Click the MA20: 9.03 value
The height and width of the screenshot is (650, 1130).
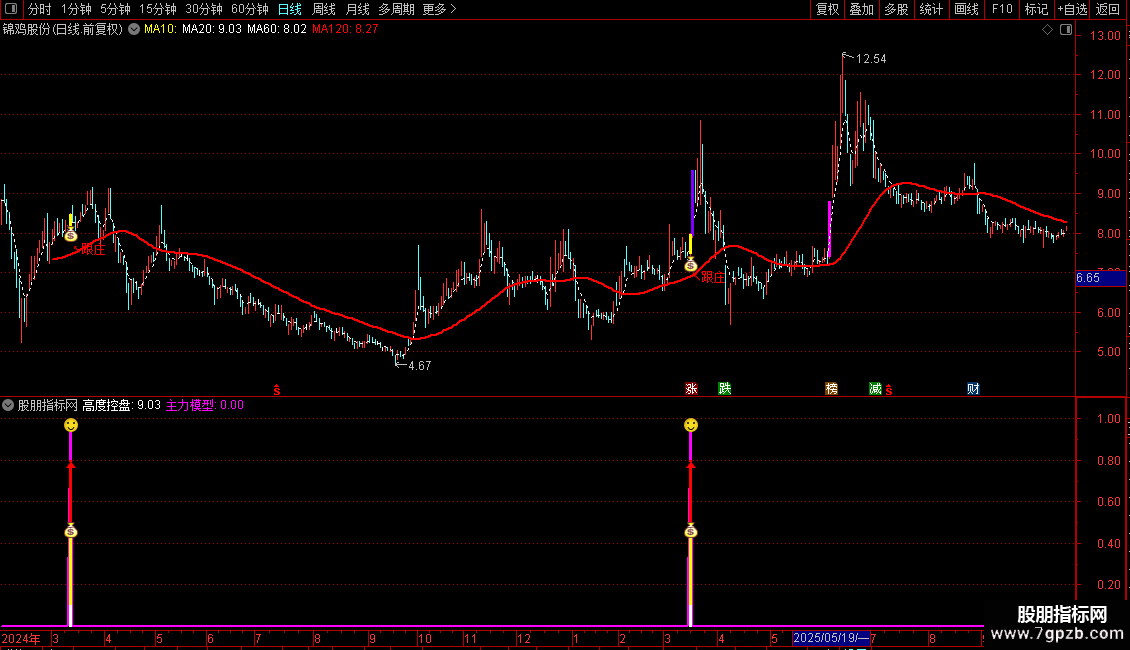tap(212, 29)
